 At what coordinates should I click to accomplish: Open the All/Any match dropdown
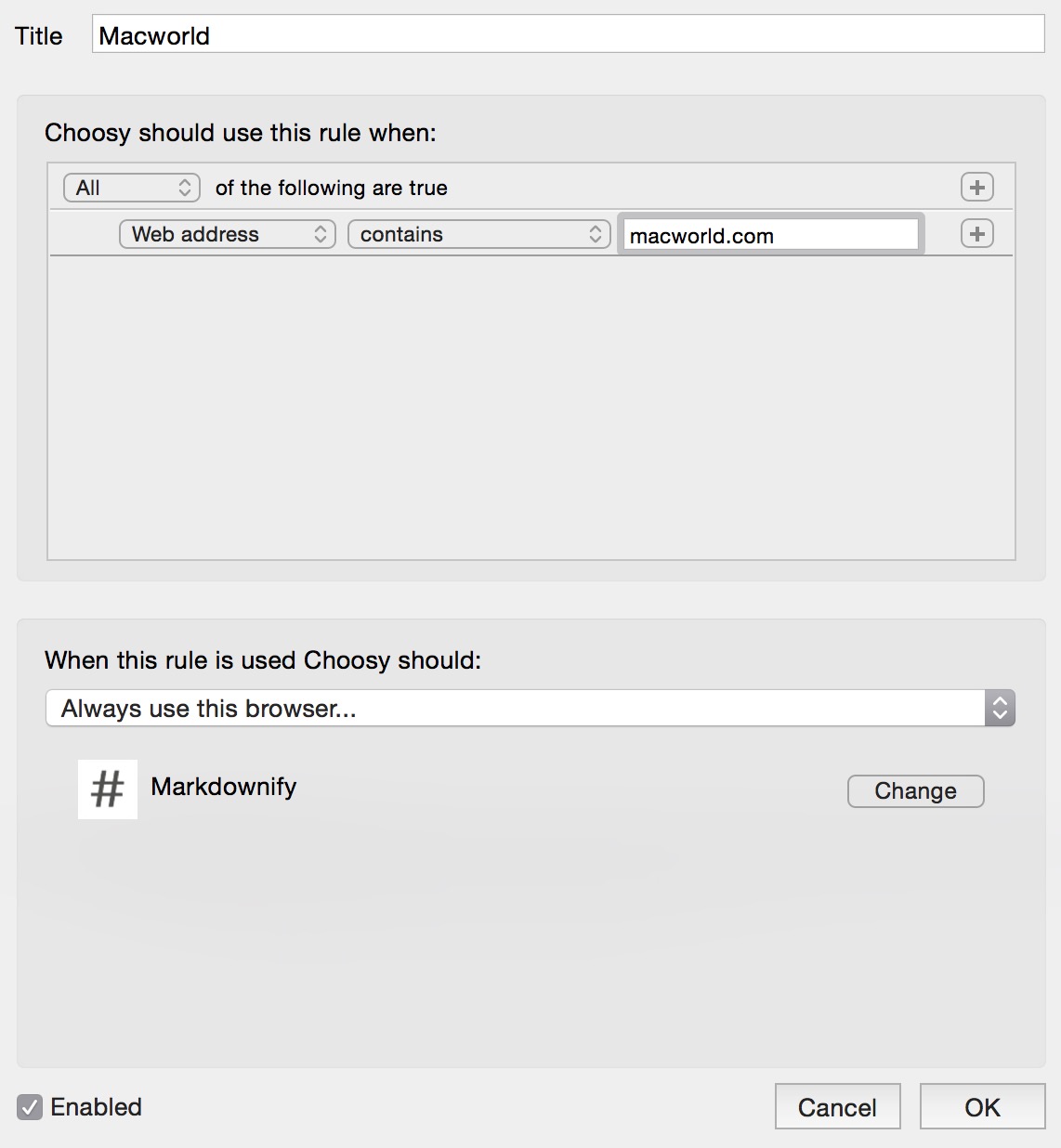pos(132,188)
